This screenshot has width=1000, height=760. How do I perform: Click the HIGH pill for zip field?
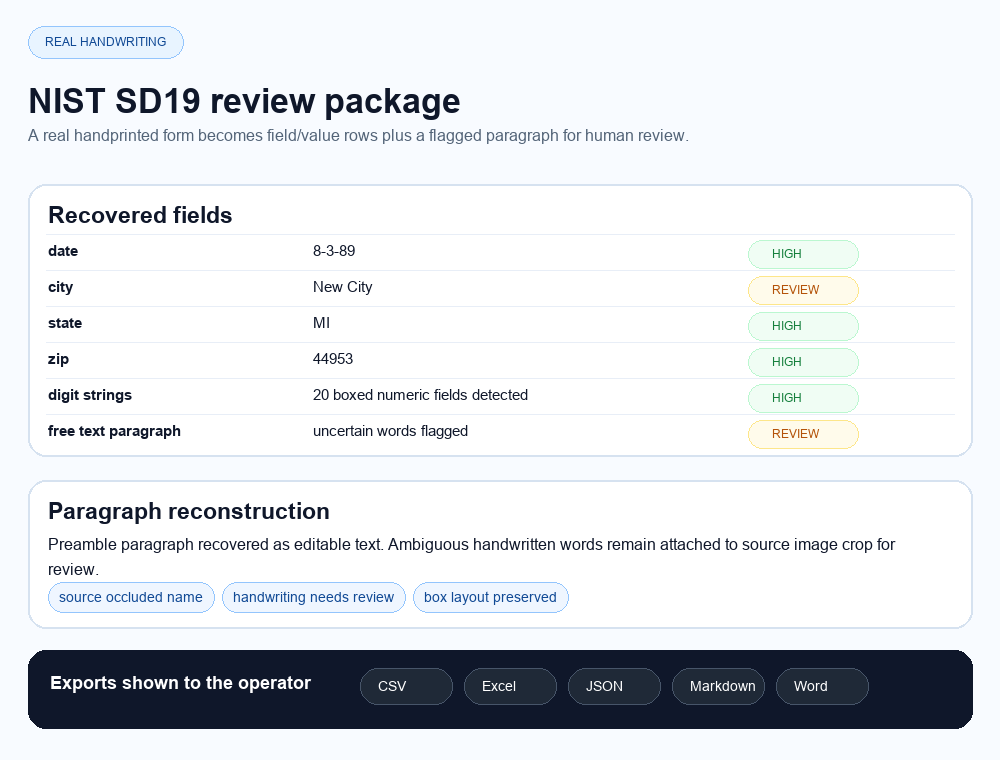[x=803, y=362]
